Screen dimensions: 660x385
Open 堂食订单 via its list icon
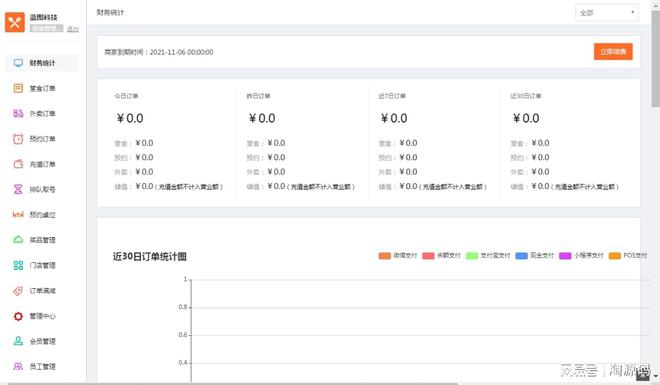pos(18,88)
